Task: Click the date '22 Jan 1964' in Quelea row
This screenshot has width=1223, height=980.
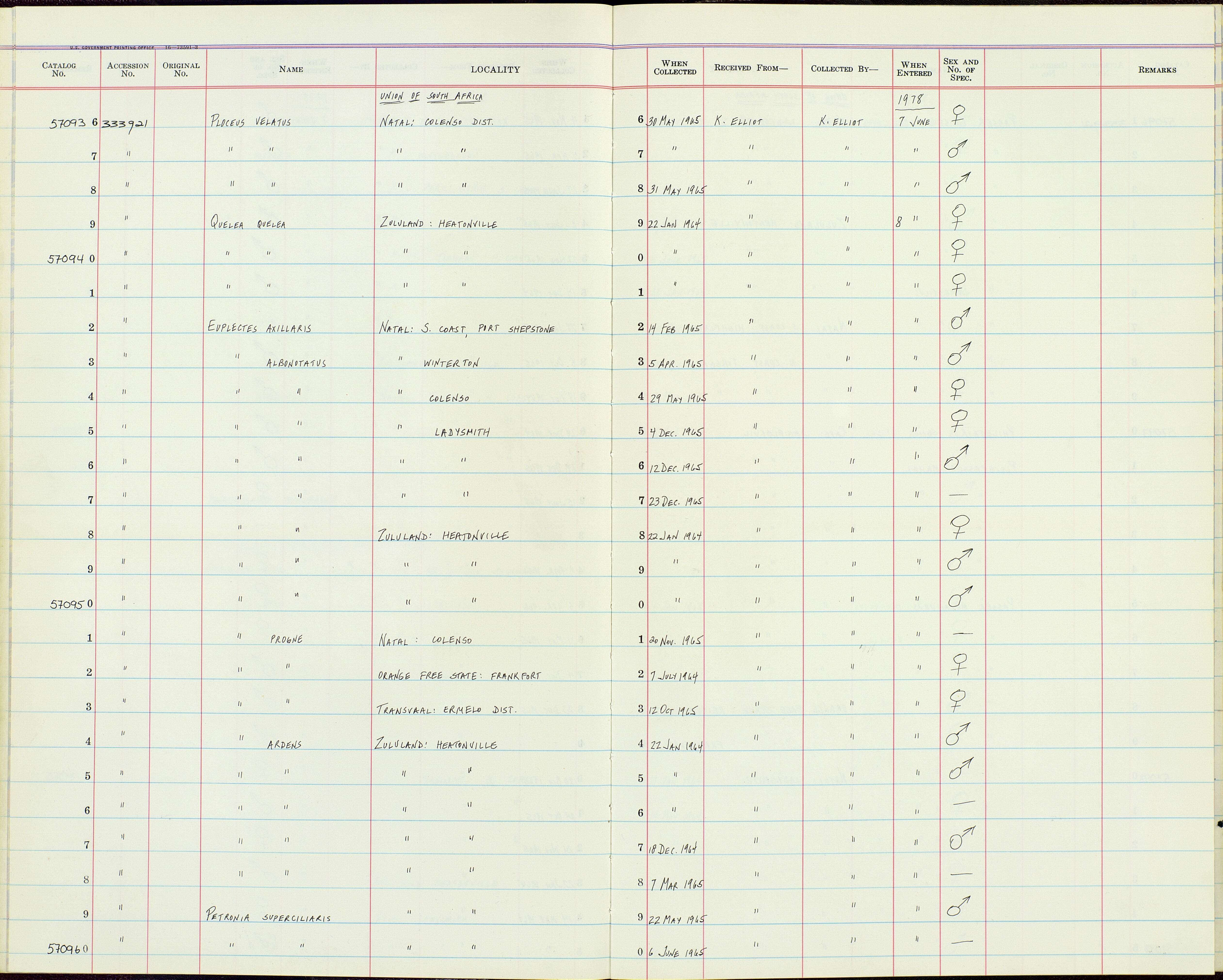Action: click(x=674, y=224)
